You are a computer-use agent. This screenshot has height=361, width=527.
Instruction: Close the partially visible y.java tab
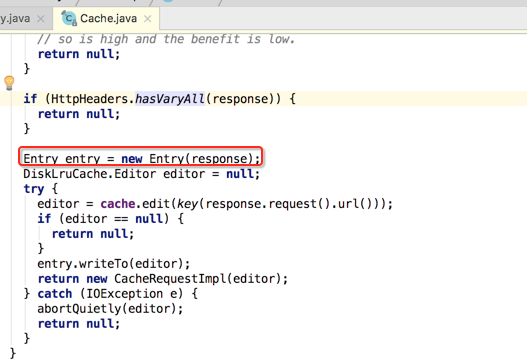[x=41, y=19]
